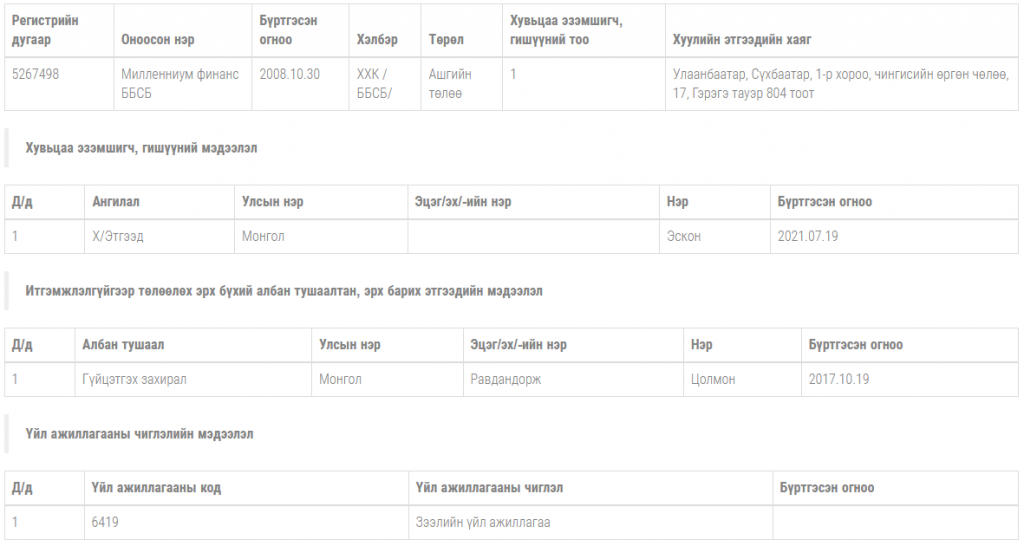Click the Албан тушаал column header
The width and height of the screenshot is (1024, 546).
(x=123, y=345)
